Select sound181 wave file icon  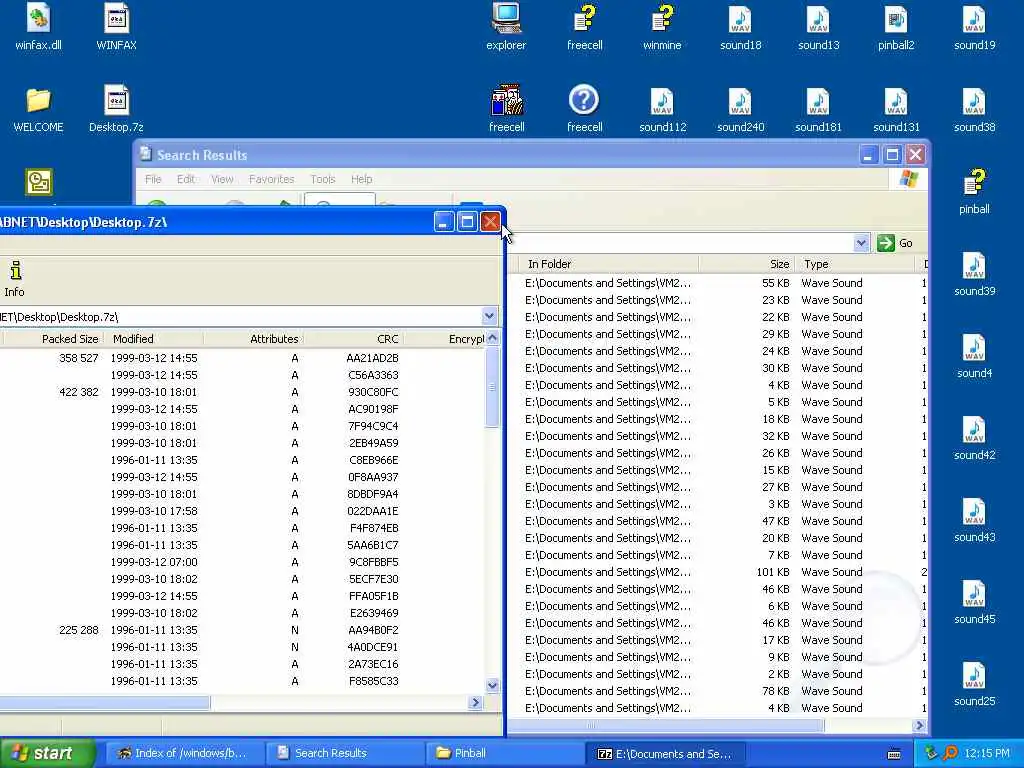coord(818,110)
